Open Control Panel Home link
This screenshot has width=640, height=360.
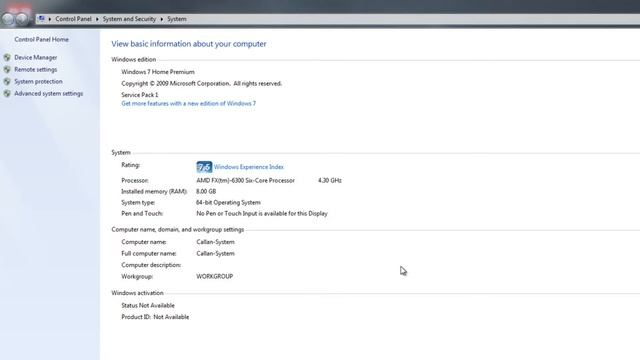41,39
